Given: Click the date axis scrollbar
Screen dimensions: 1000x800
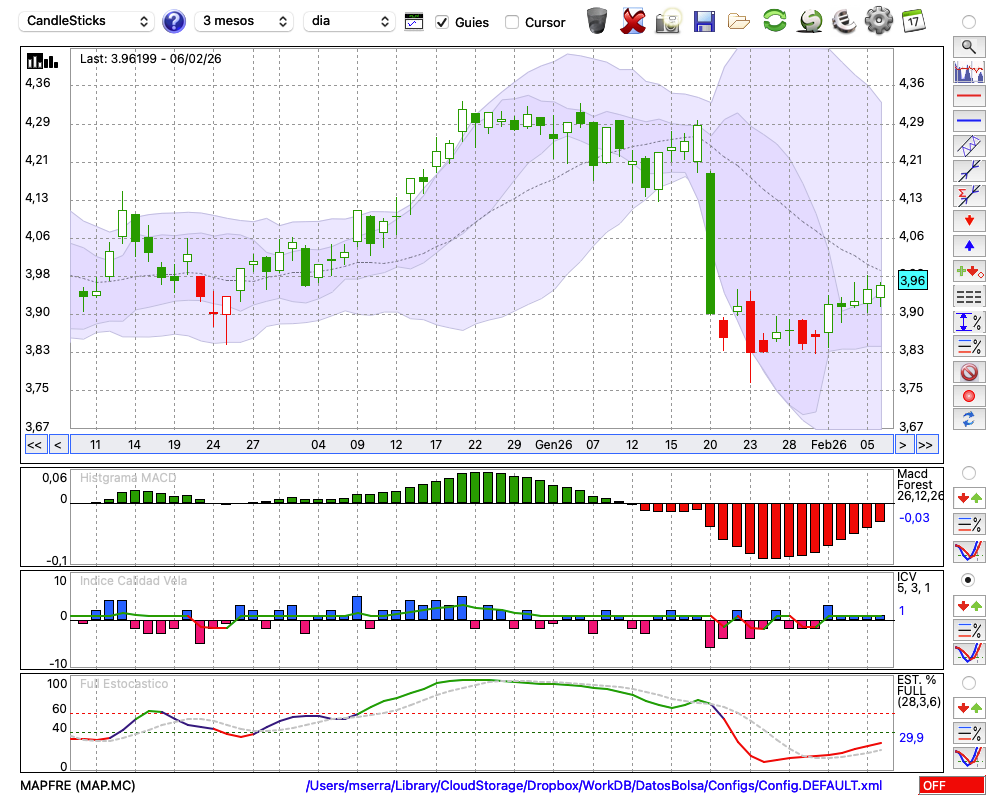Looking at the screenshot, I should [482, 445].
